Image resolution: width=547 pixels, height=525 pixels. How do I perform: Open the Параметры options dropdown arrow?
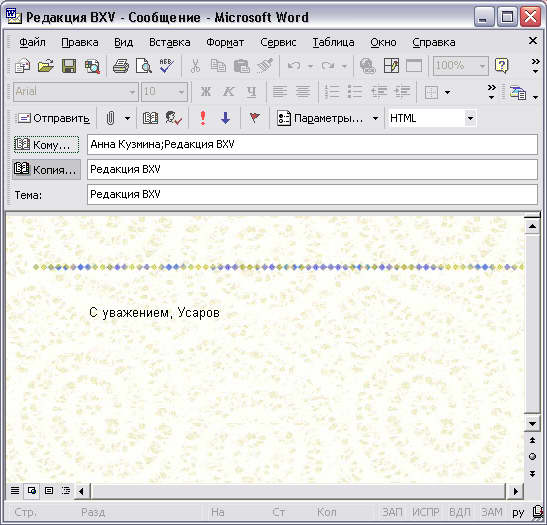point(375,118)
